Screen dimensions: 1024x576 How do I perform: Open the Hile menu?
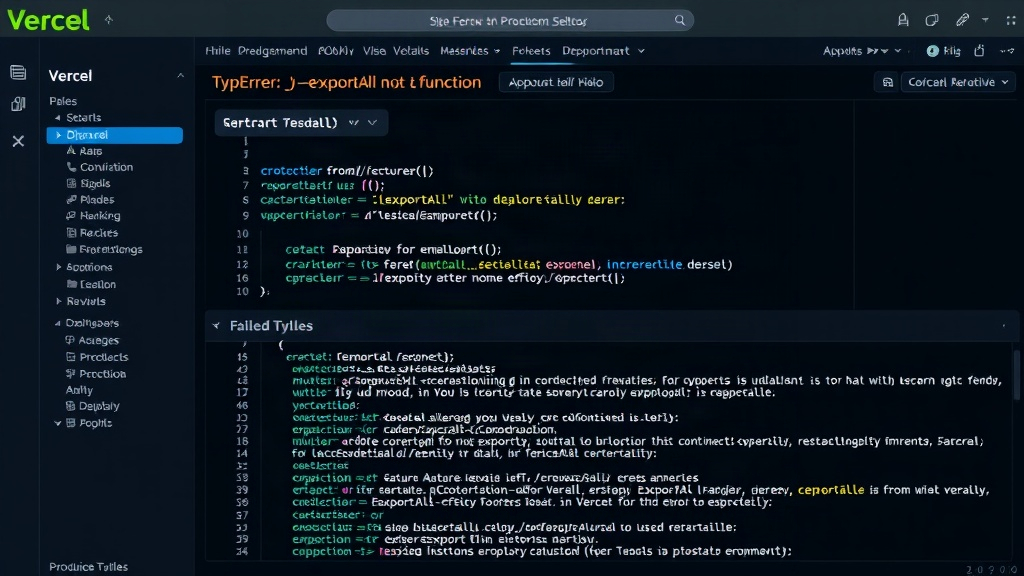point(217,51)
